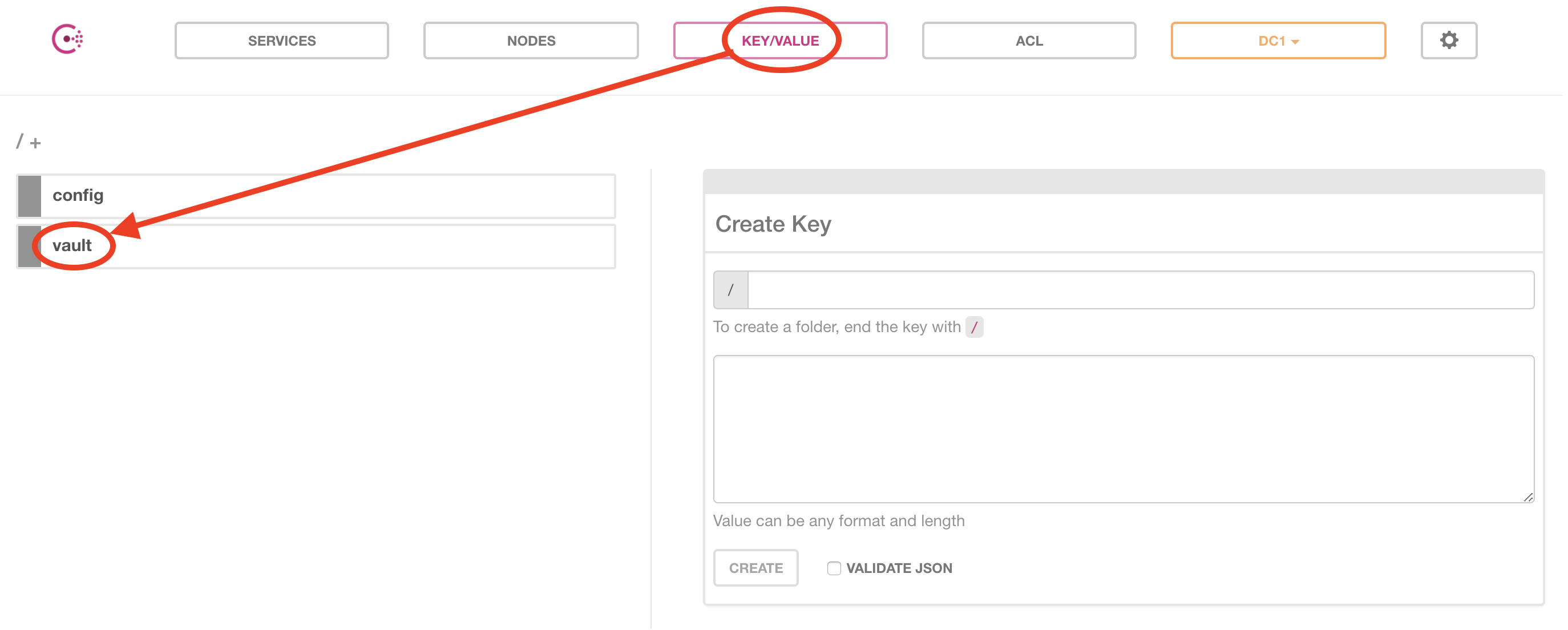Switch to the SERVICES tab
Screen dimensions: 1568x630
tap(281, 40)
